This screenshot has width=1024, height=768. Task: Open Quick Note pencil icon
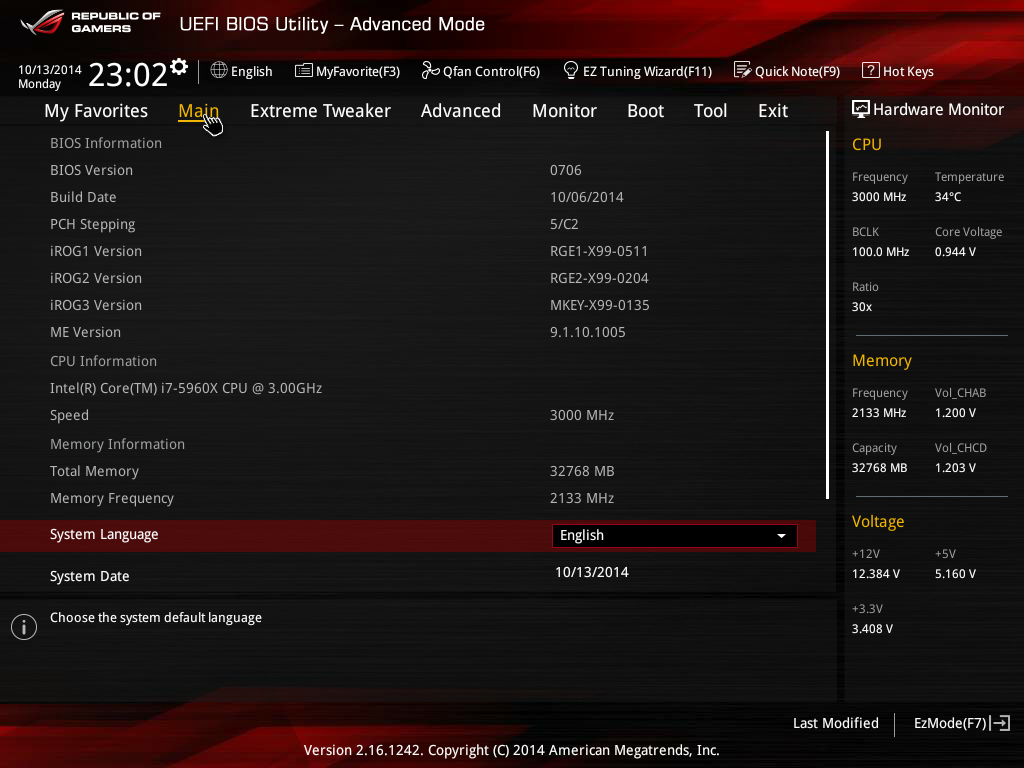pyautogui.click(x=743, y=70)
